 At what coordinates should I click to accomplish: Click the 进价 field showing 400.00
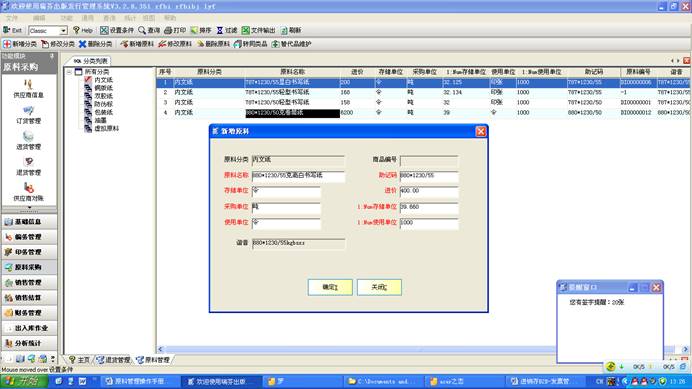point(429,191)
